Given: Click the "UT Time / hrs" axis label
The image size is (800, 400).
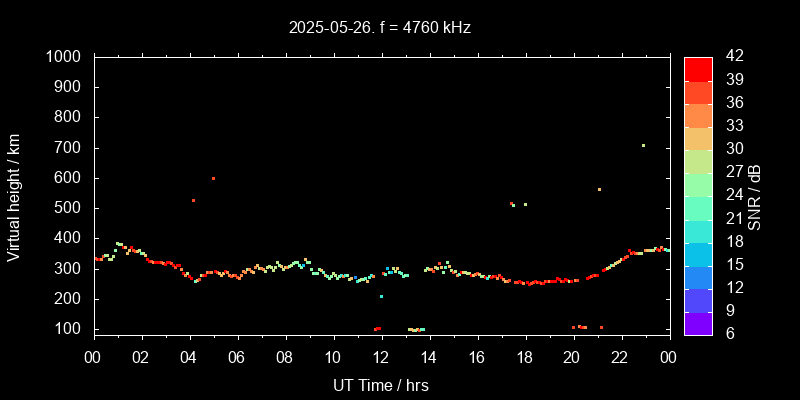Looking at the screenshot, I should 380,384.
